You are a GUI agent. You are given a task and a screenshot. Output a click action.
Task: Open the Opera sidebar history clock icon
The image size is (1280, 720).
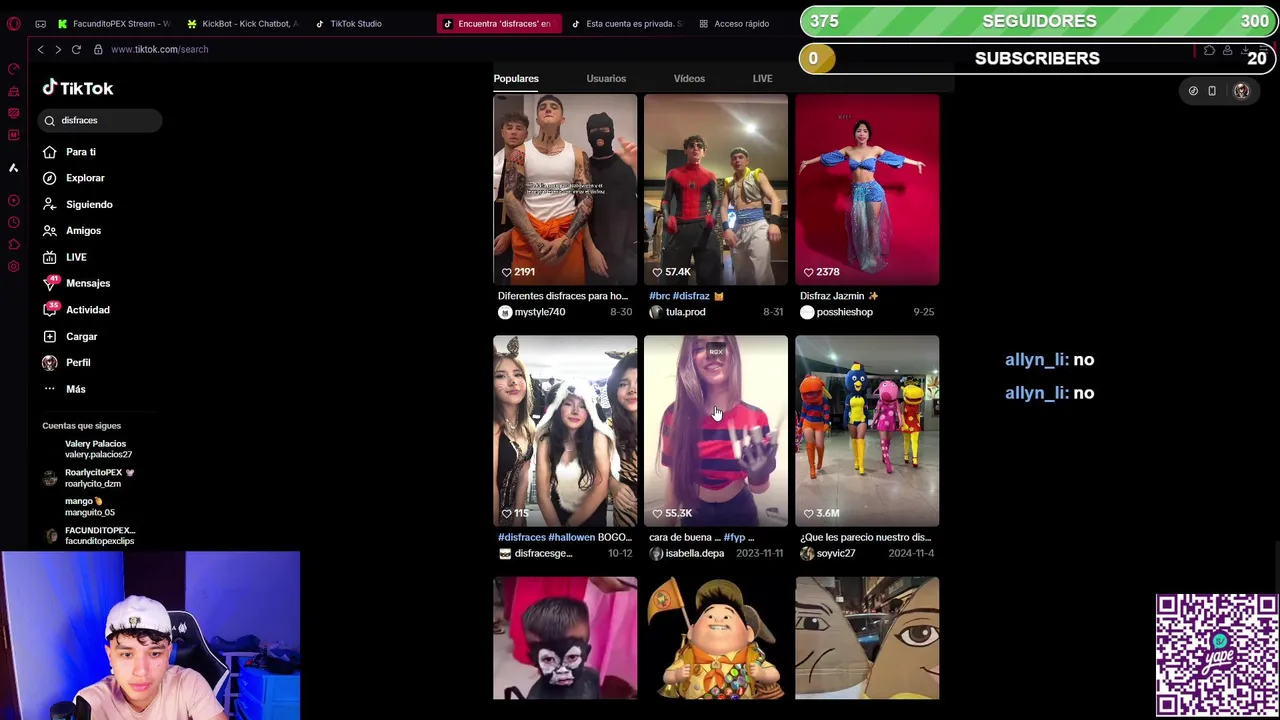tap(14, 222)
